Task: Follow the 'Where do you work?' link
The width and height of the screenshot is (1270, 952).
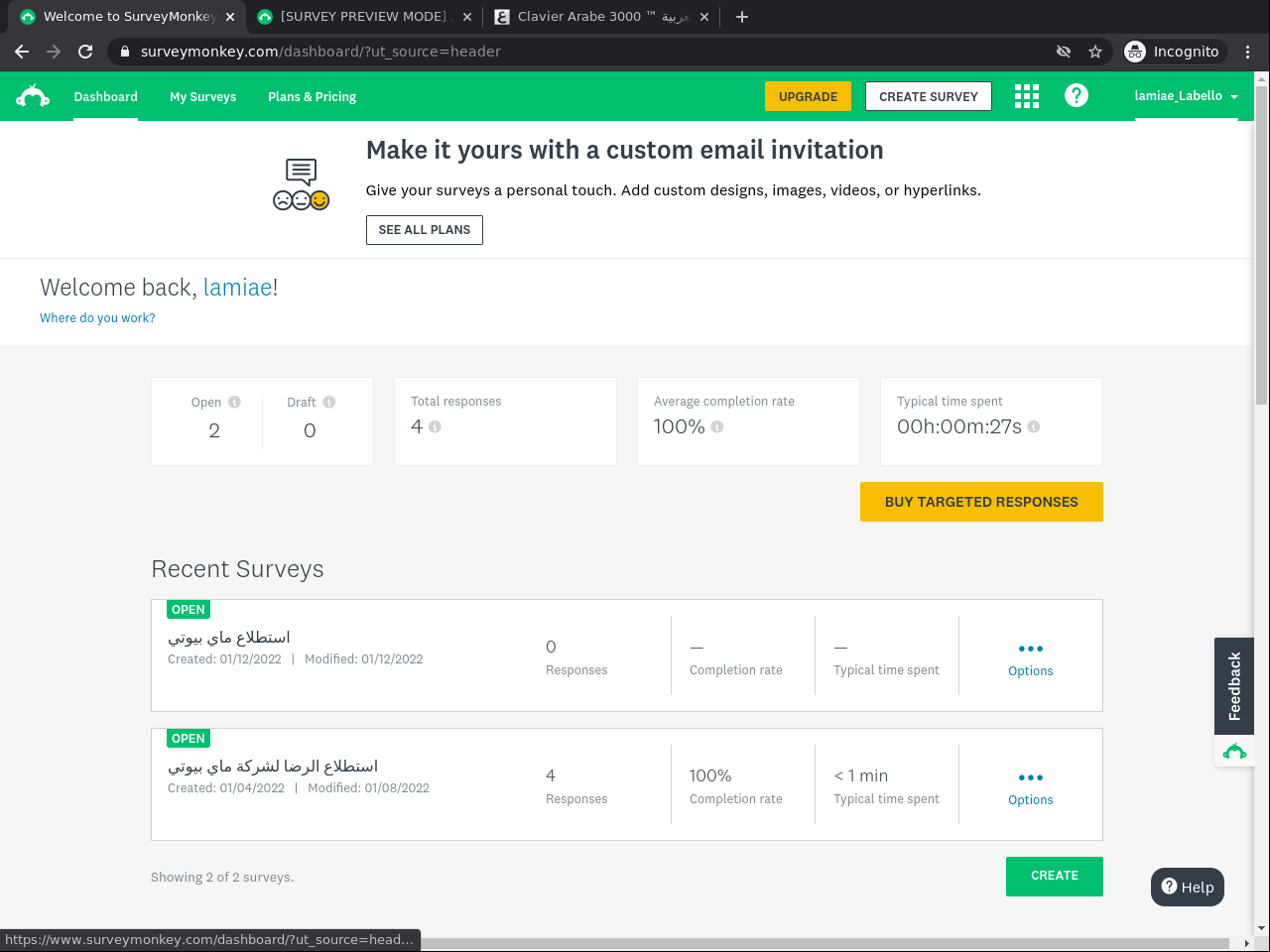Action: (x=97, y=318)
